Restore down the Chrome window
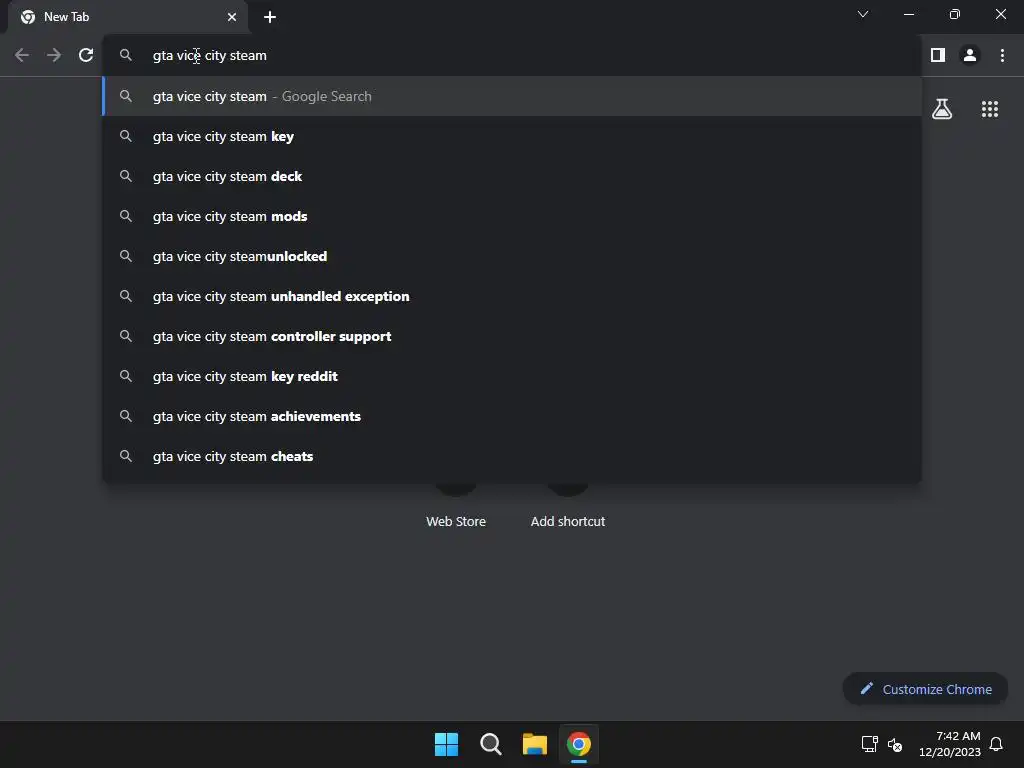The width and height of the screenshot is (1024, 768). (955, 14)
